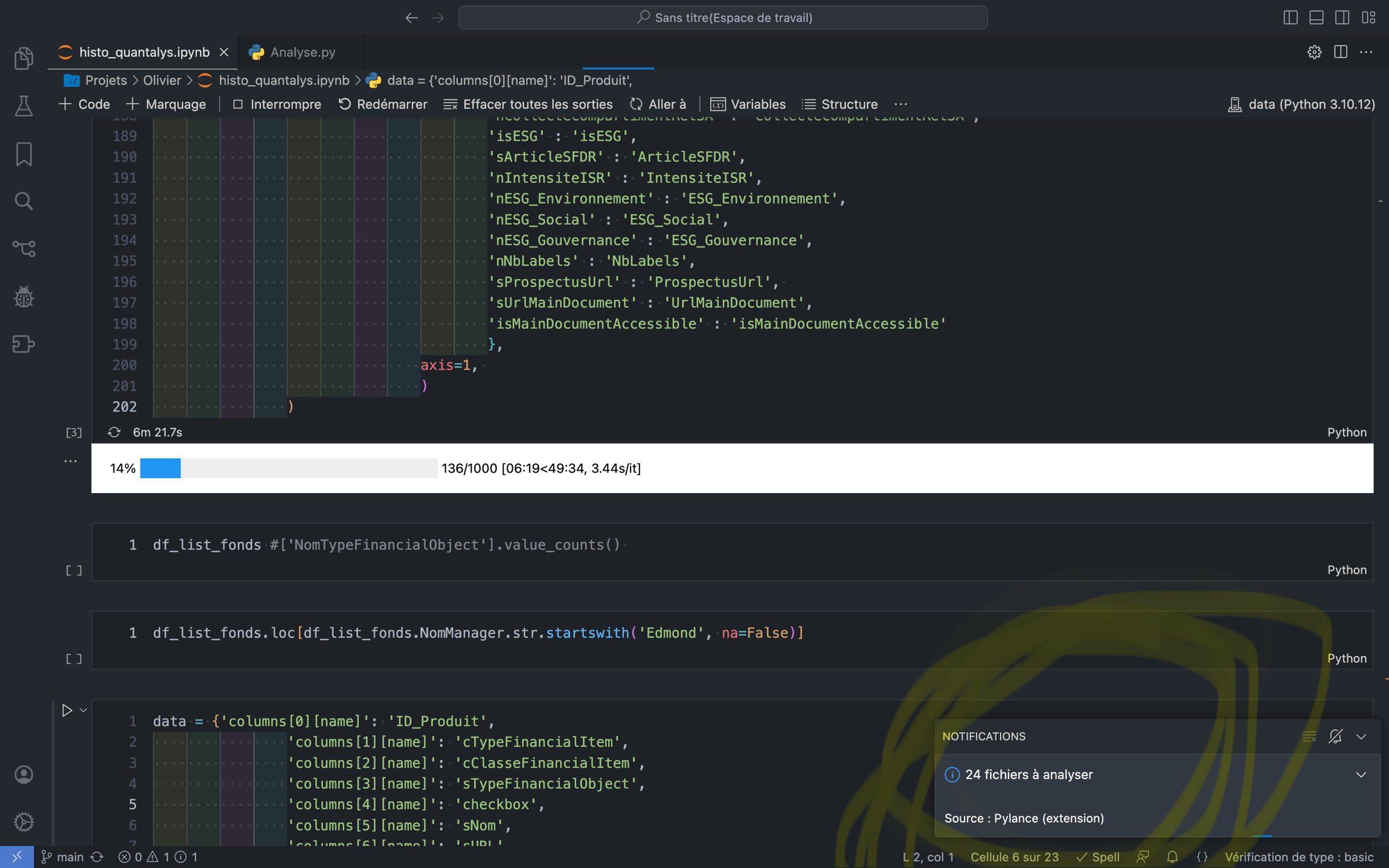Open the notebook toolbar overflow menu
The height and width of the screenshot is (868, 1389).
pos(900,104)
